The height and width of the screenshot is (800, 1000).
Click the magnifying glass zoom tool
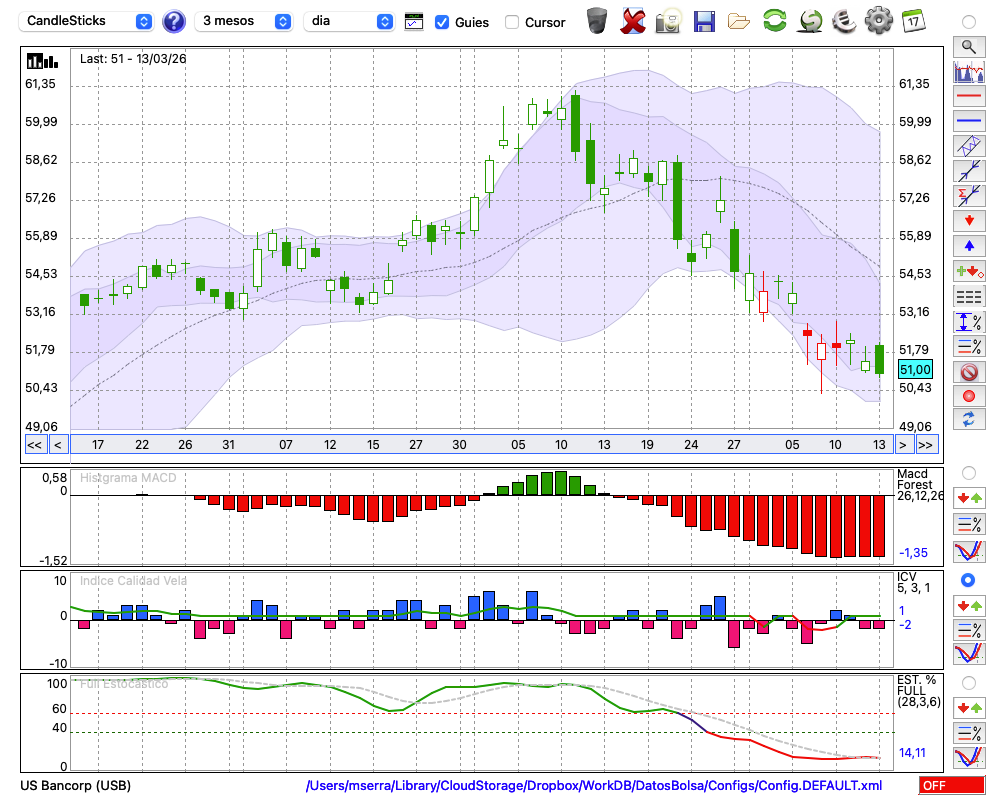click(968, 46)
